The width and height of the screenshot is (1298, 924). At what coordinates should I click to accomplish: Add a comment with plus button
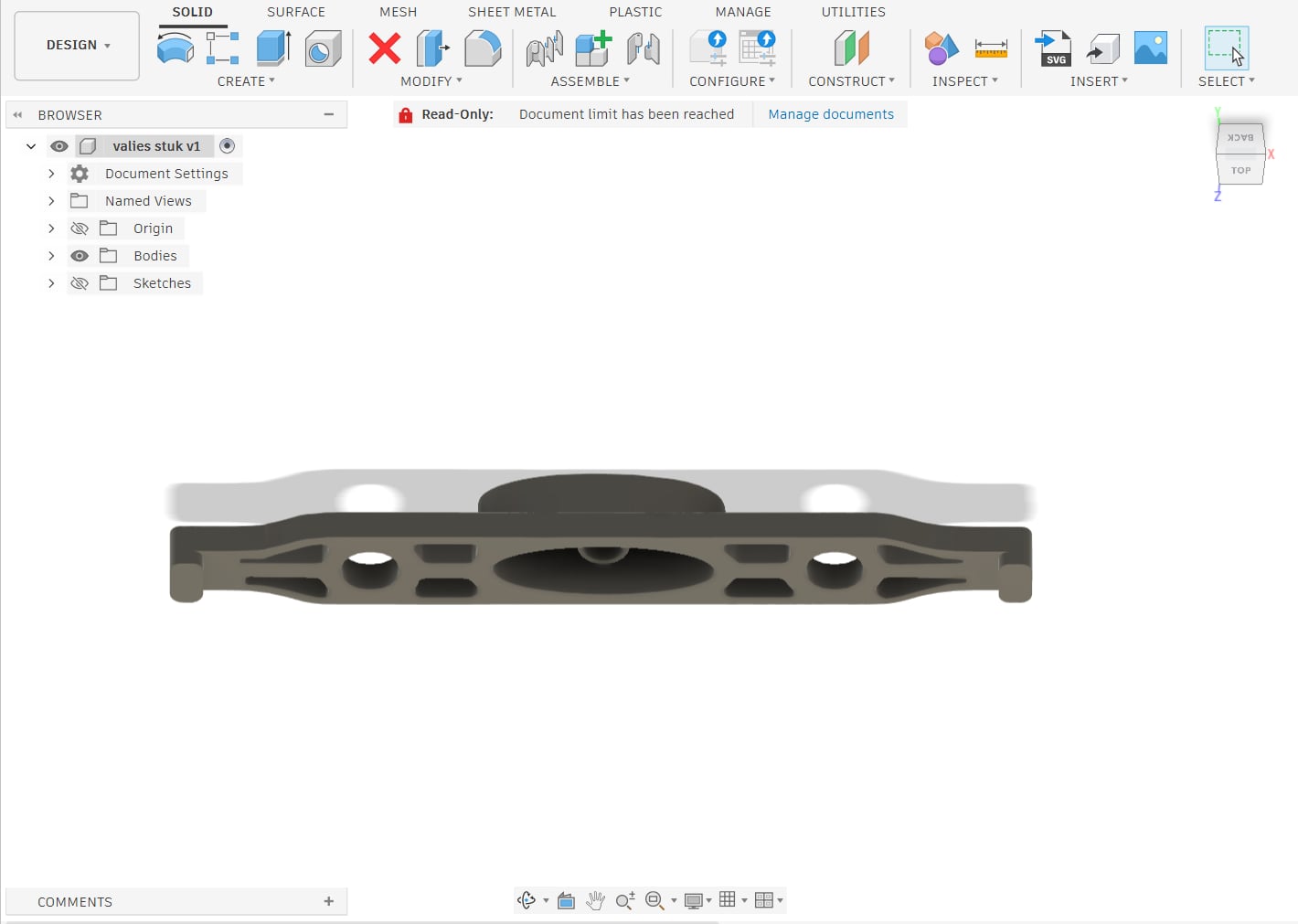coord(328,901)
